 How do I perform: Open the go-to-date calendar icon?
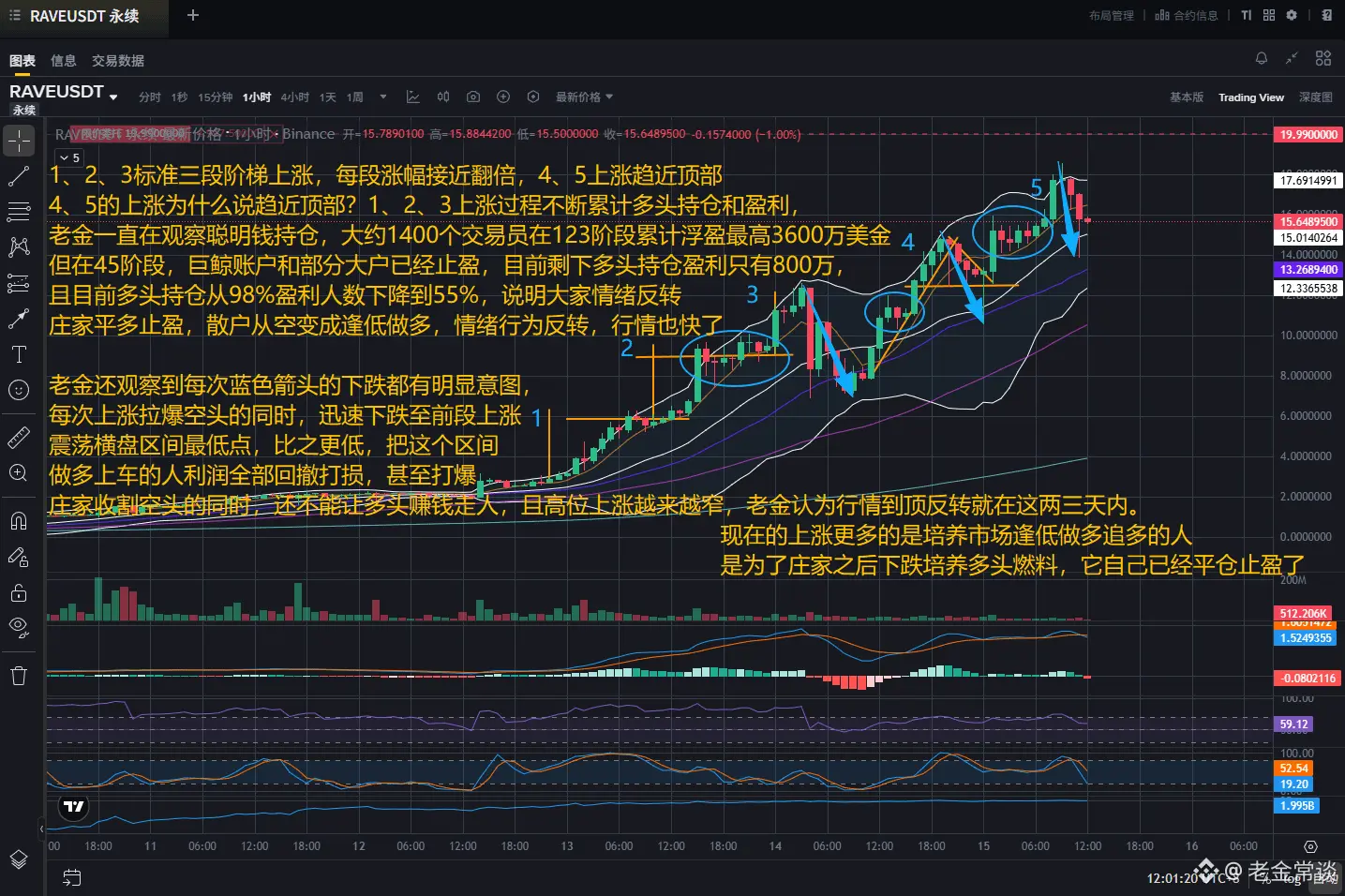(x=71, y=878)
